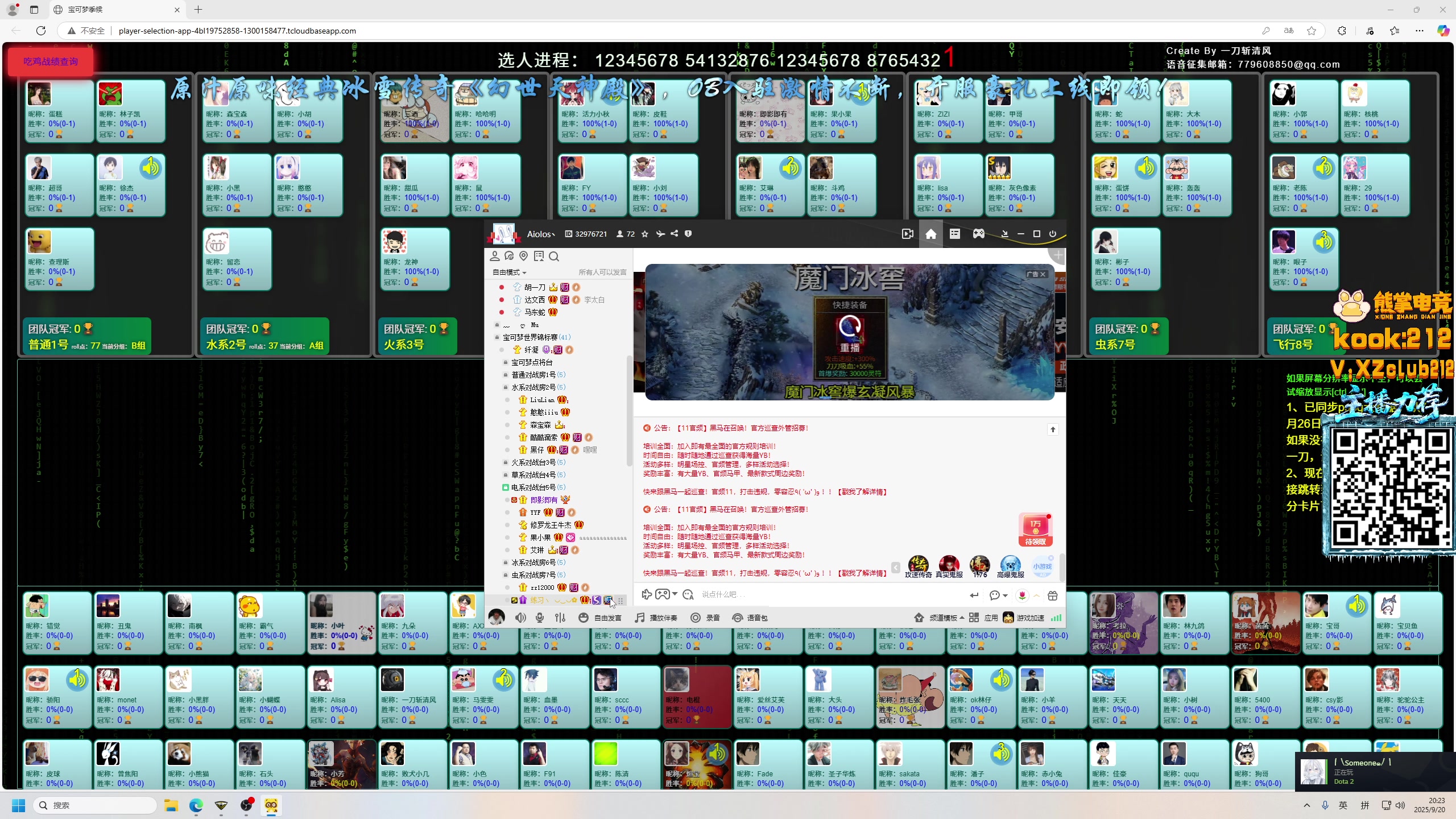
Task: Open the chat history bubble icon
Action: coord(509,256)
